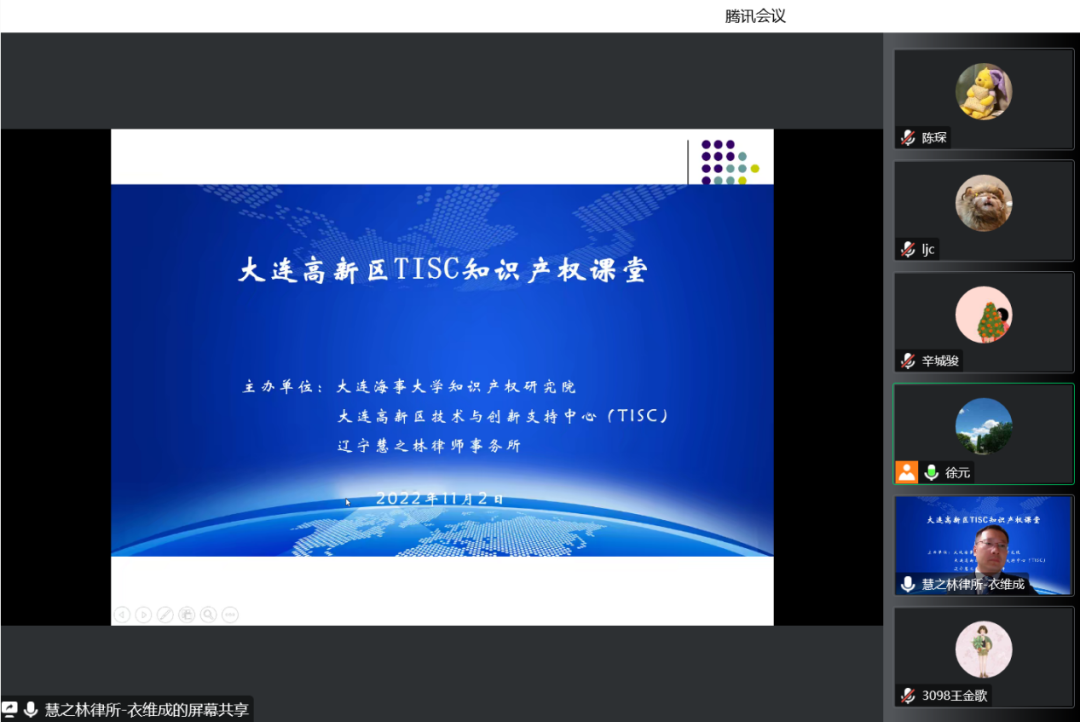The width and height of the screenshot is (1080, 722).
Task: Click name label 慧之林律所-衣维成 on video tile
Action: (x=973, y=584)
